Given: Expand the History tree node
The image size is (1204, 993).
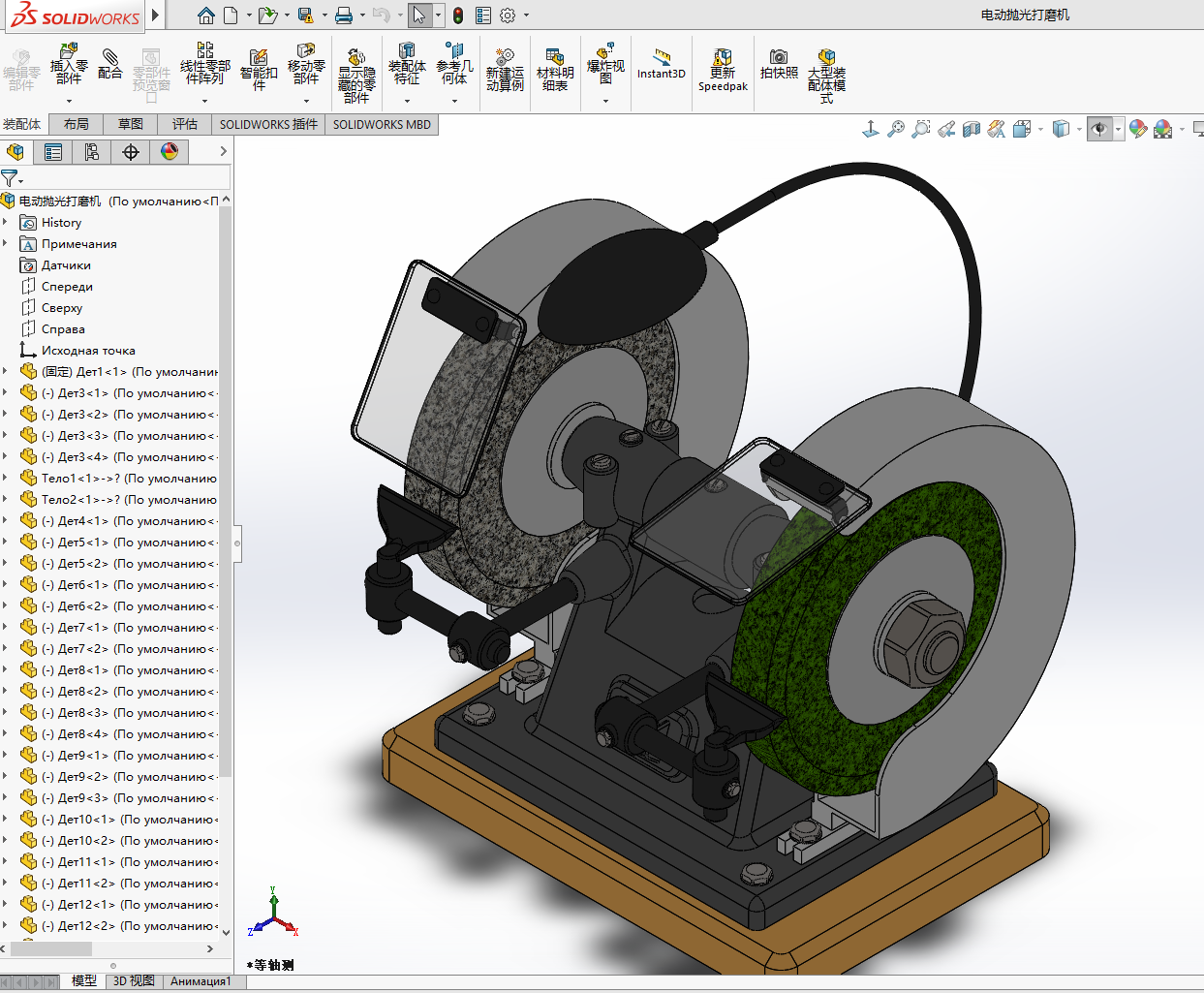Looking at the screenshot, I should coord(6,223).
